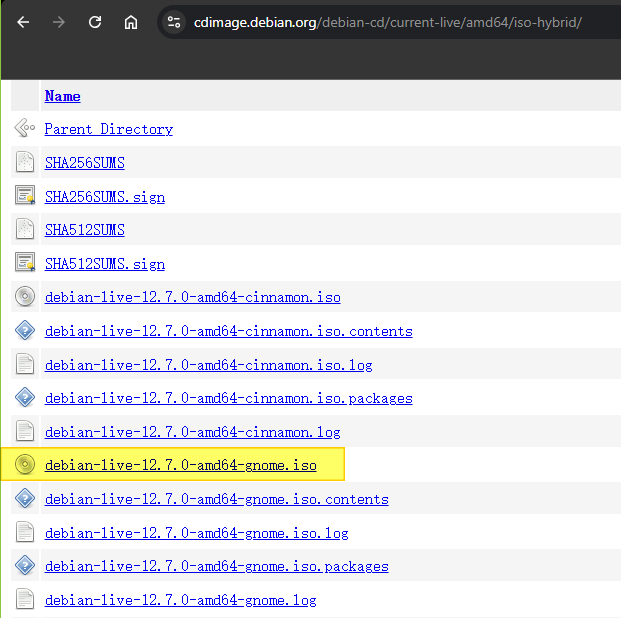Go to the home page icon

pyautogui.click(x=131, y=22)
